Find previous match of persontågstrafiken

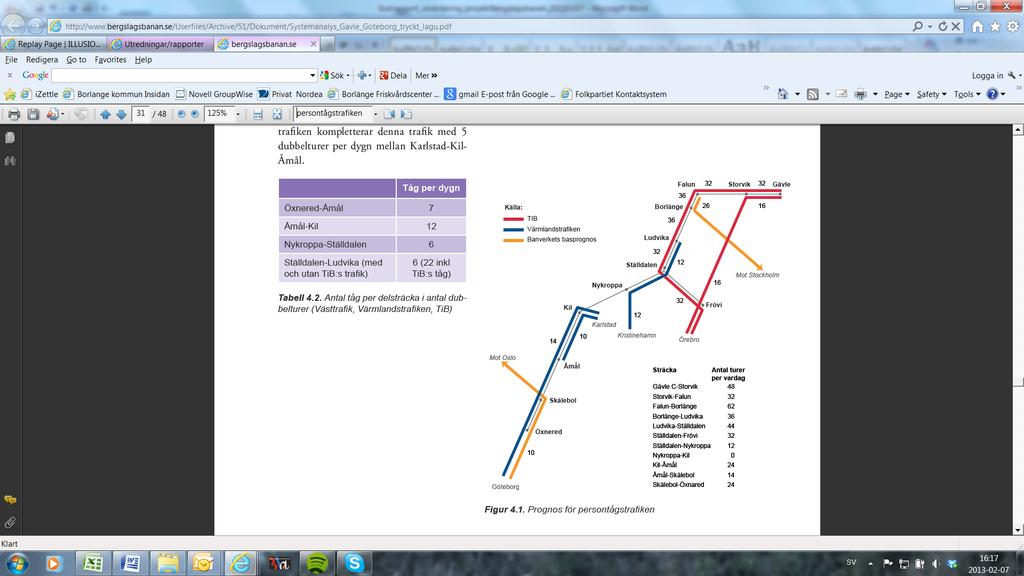[389, 114]
